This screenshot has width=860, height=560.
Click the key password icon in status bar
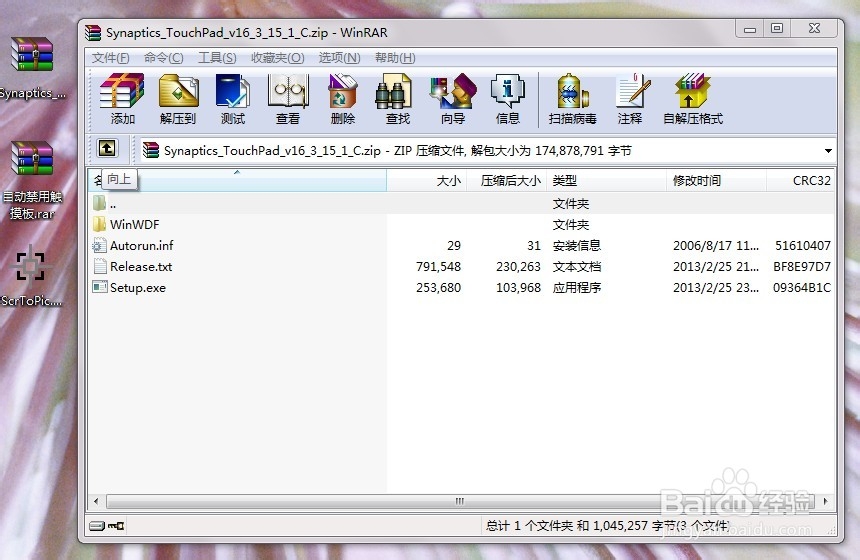[116, 525]
